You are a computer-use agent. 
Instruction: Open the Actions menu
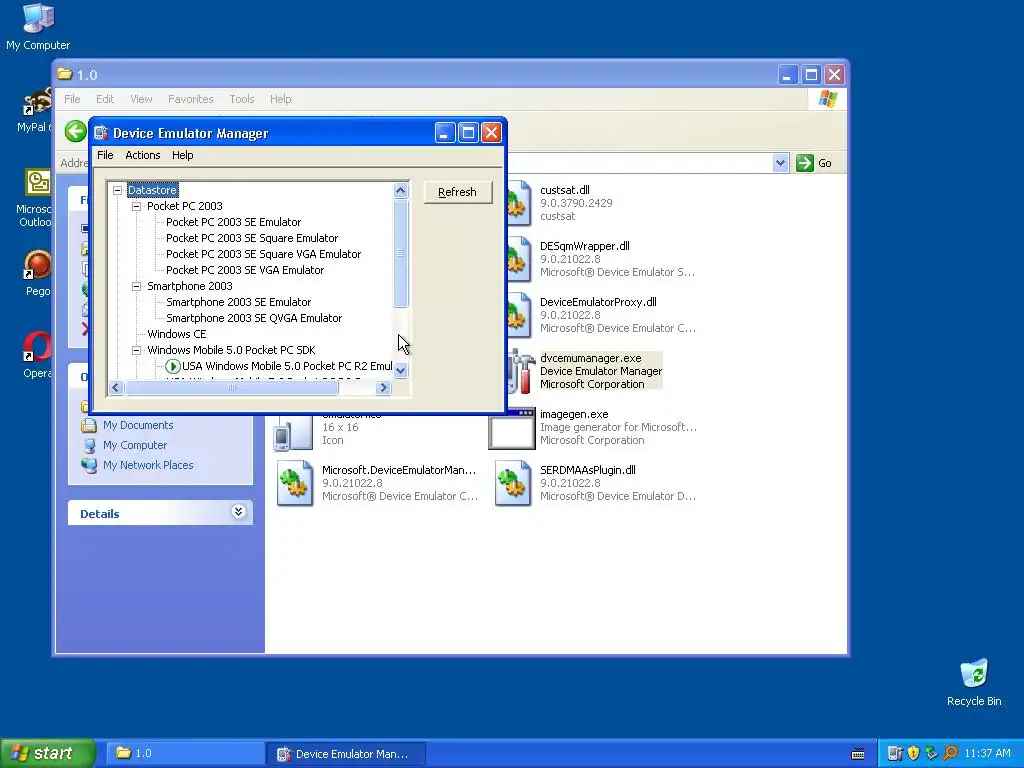(142, 155)
